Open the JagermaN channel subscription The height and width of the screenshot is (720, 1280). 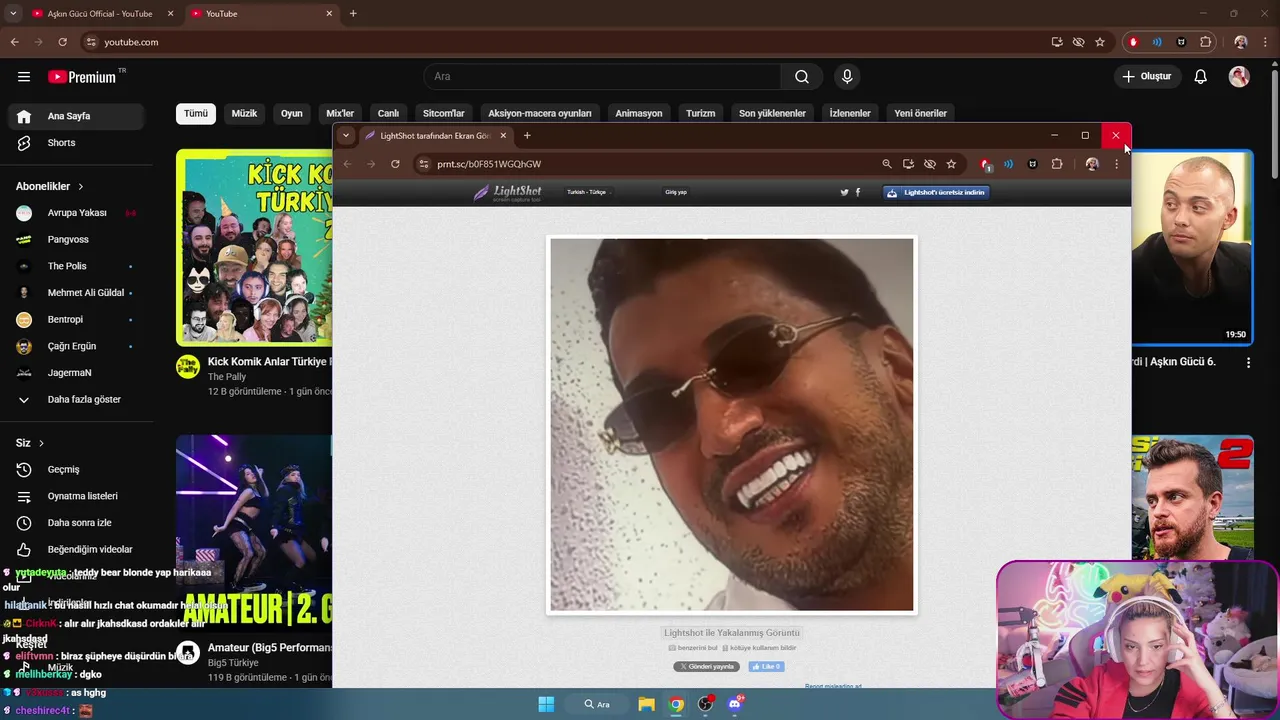tap(76, 373)
